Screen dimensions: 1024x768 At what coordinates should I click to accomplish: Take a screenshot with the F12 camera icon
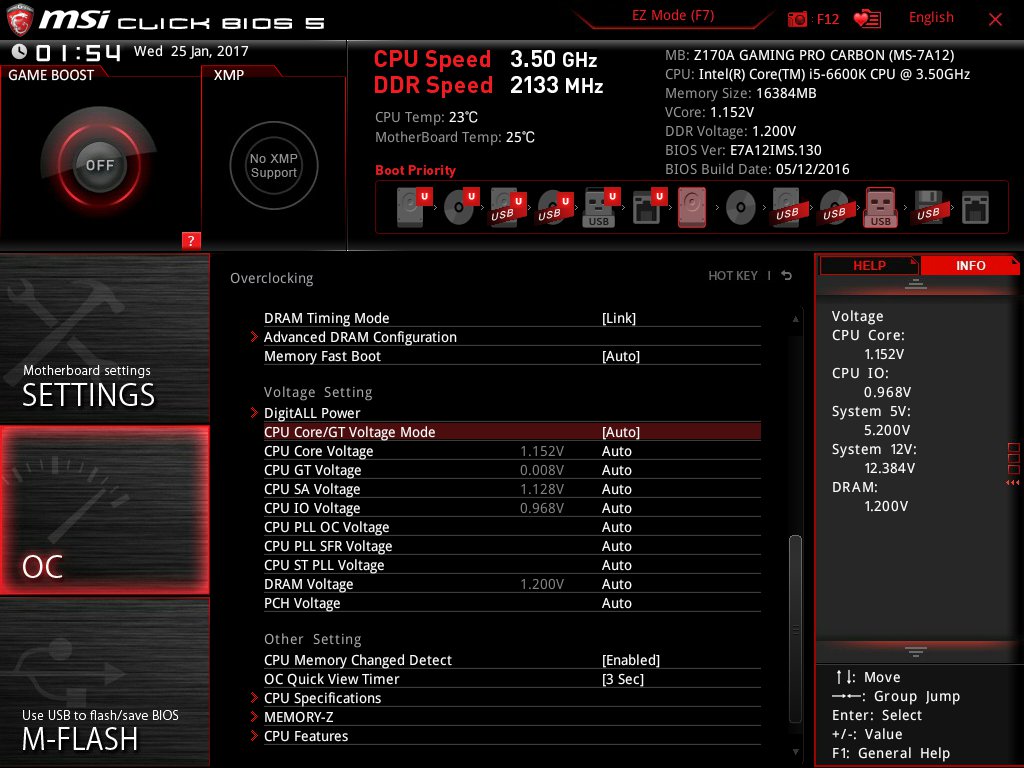[797, 19]
